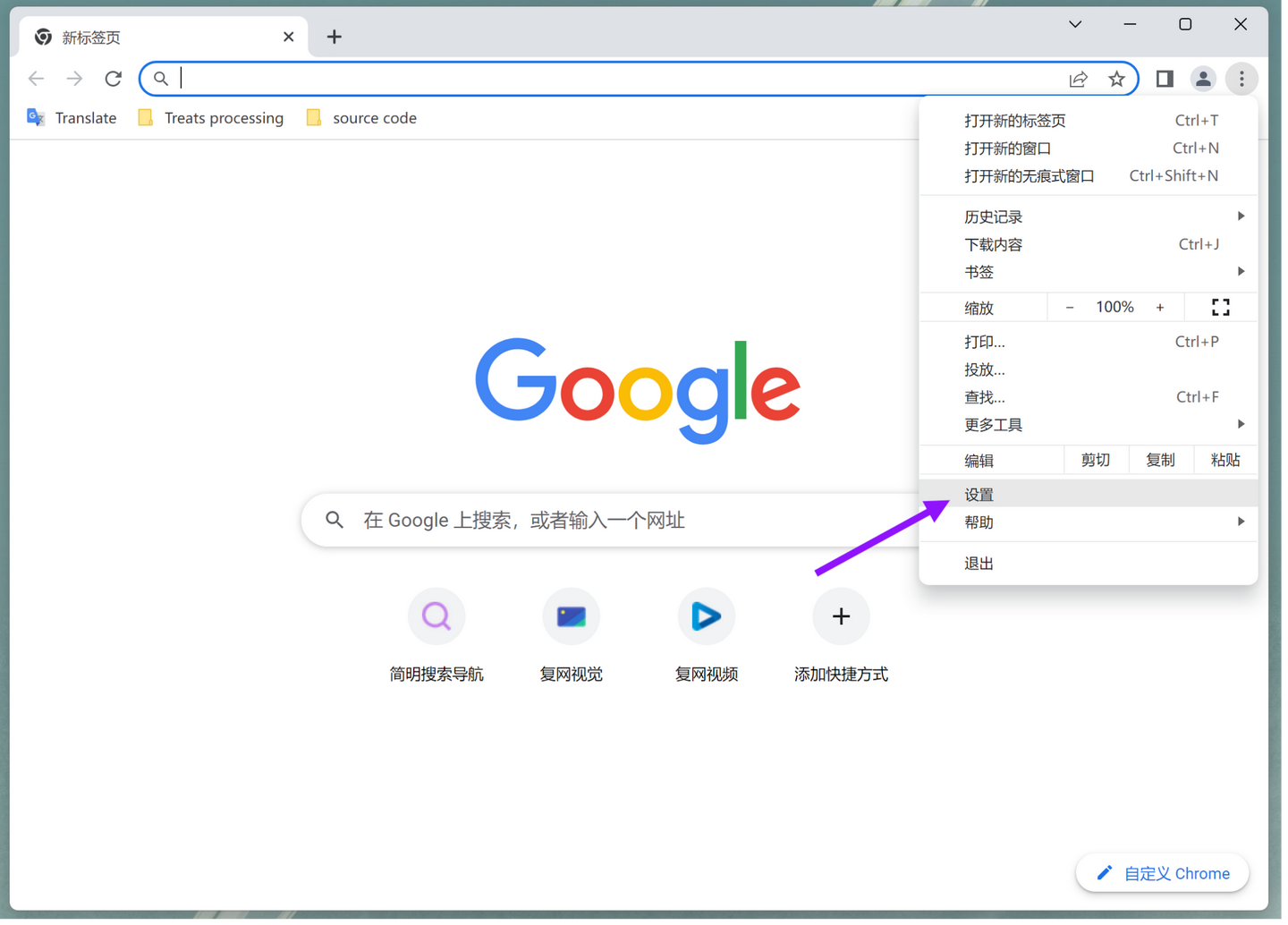
Task: Open the side panel icon
Action: (x=1164, y=79)
